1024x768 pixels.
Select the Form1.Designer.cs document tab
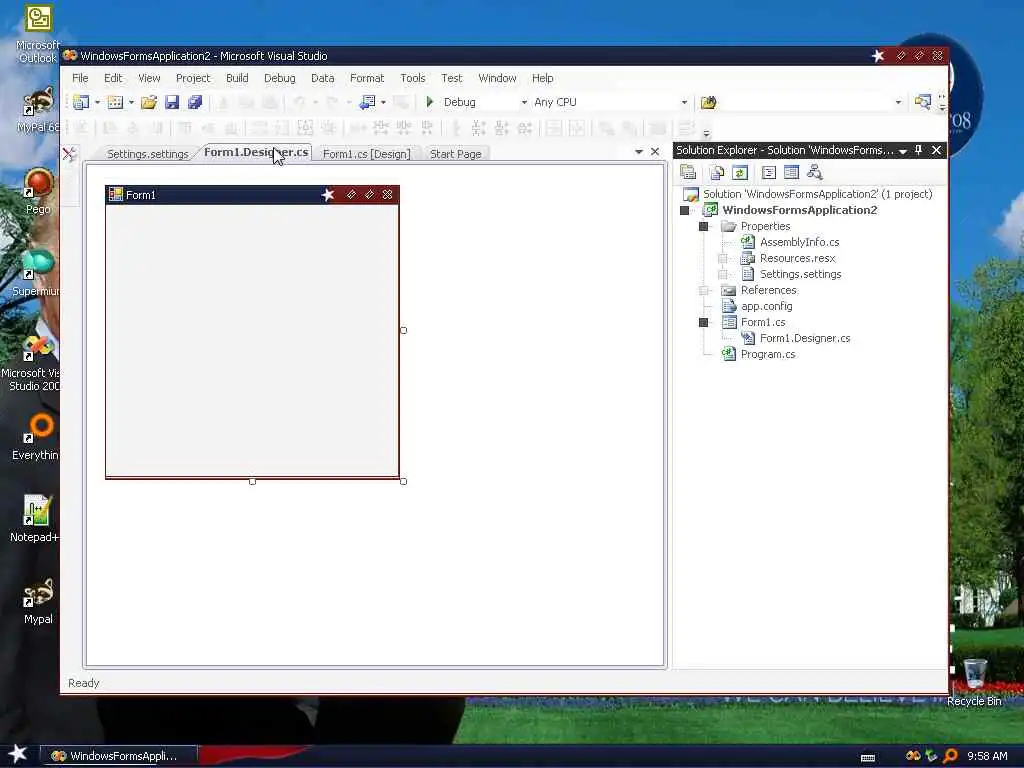click(255, 152)
